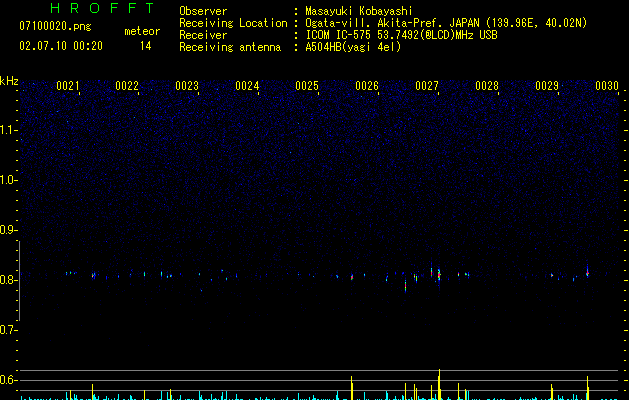The height and width of the screenshot is (400, 629).
Task: Click the Receiving Location label
Action: (233, 23)
